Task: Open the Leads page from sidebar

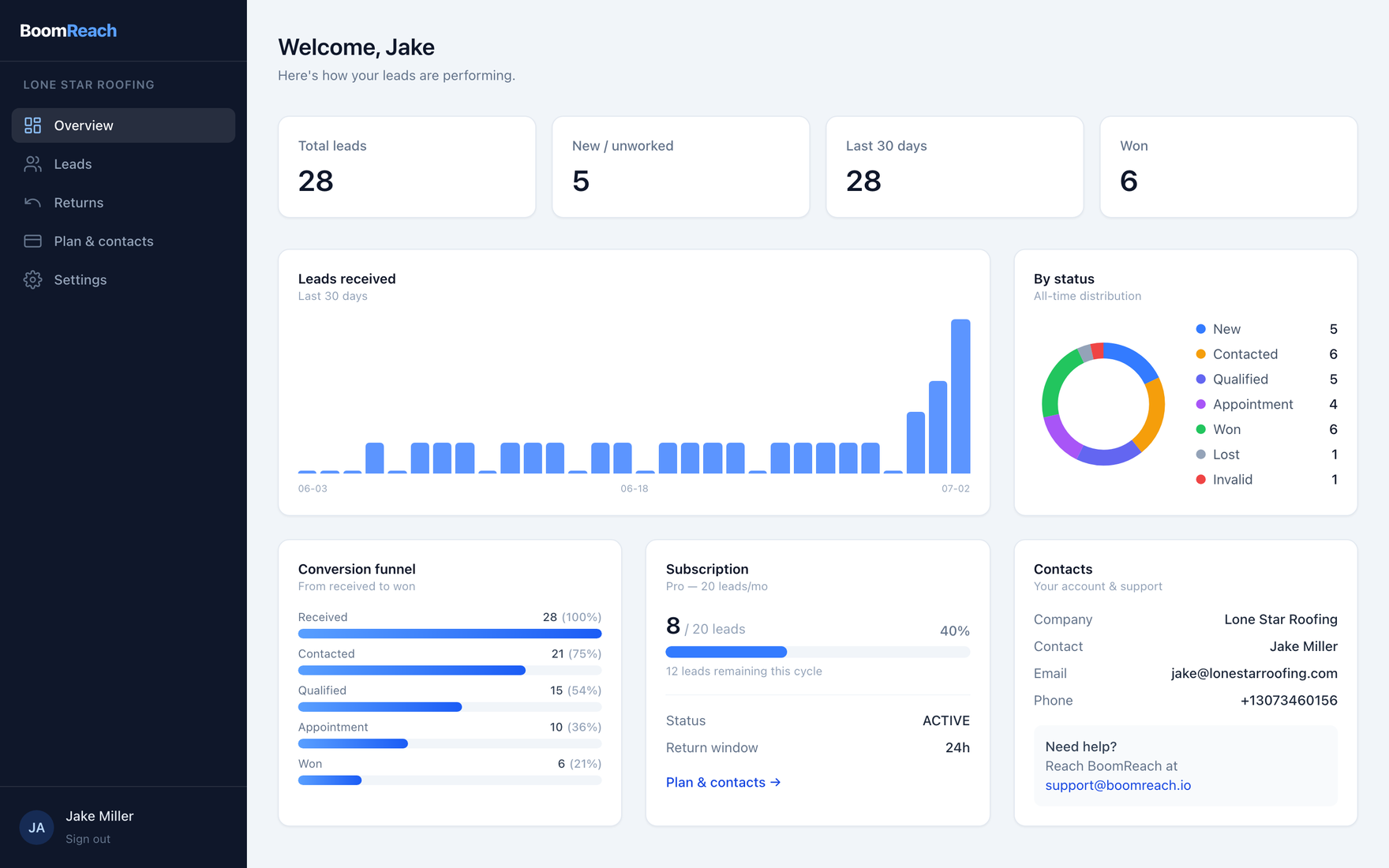Action: 123,164
